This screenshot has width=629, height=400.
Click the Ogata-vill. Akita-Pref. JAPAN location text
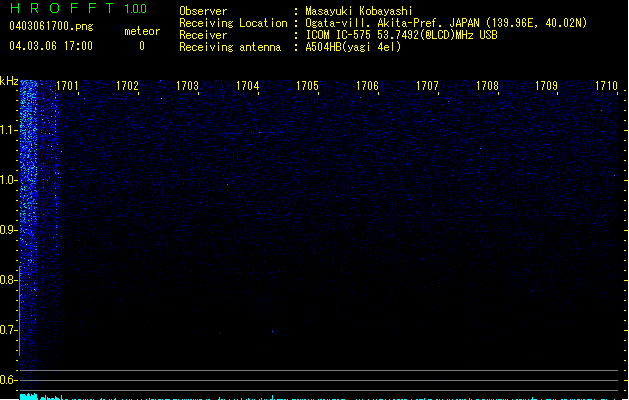tap(446, 23)
